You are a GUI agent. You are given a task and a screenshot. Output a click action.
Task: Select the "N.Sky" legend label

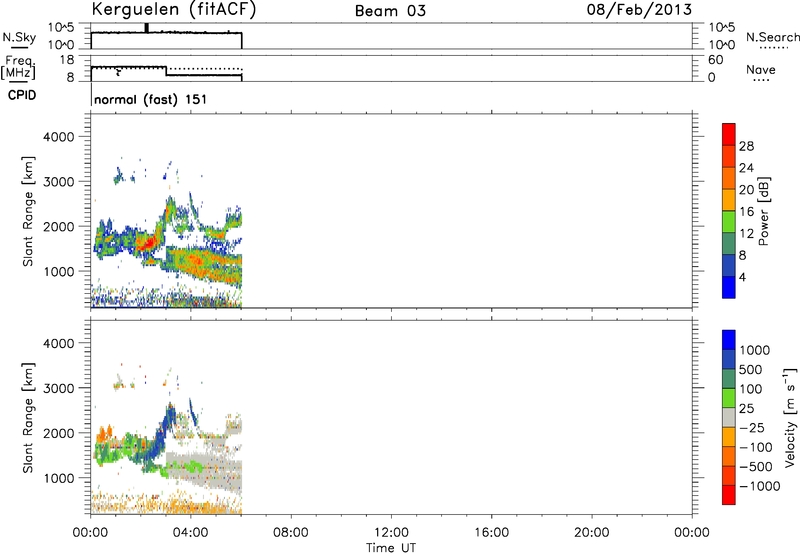coord(19,37)
